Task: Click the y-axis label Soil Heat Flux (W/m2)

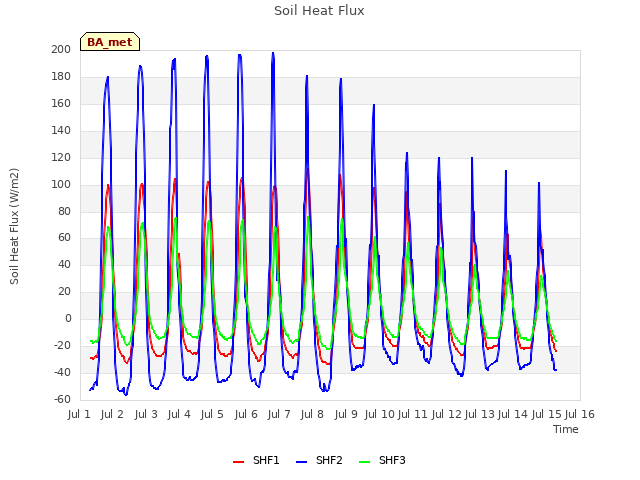Action: [x=14, y=226]
